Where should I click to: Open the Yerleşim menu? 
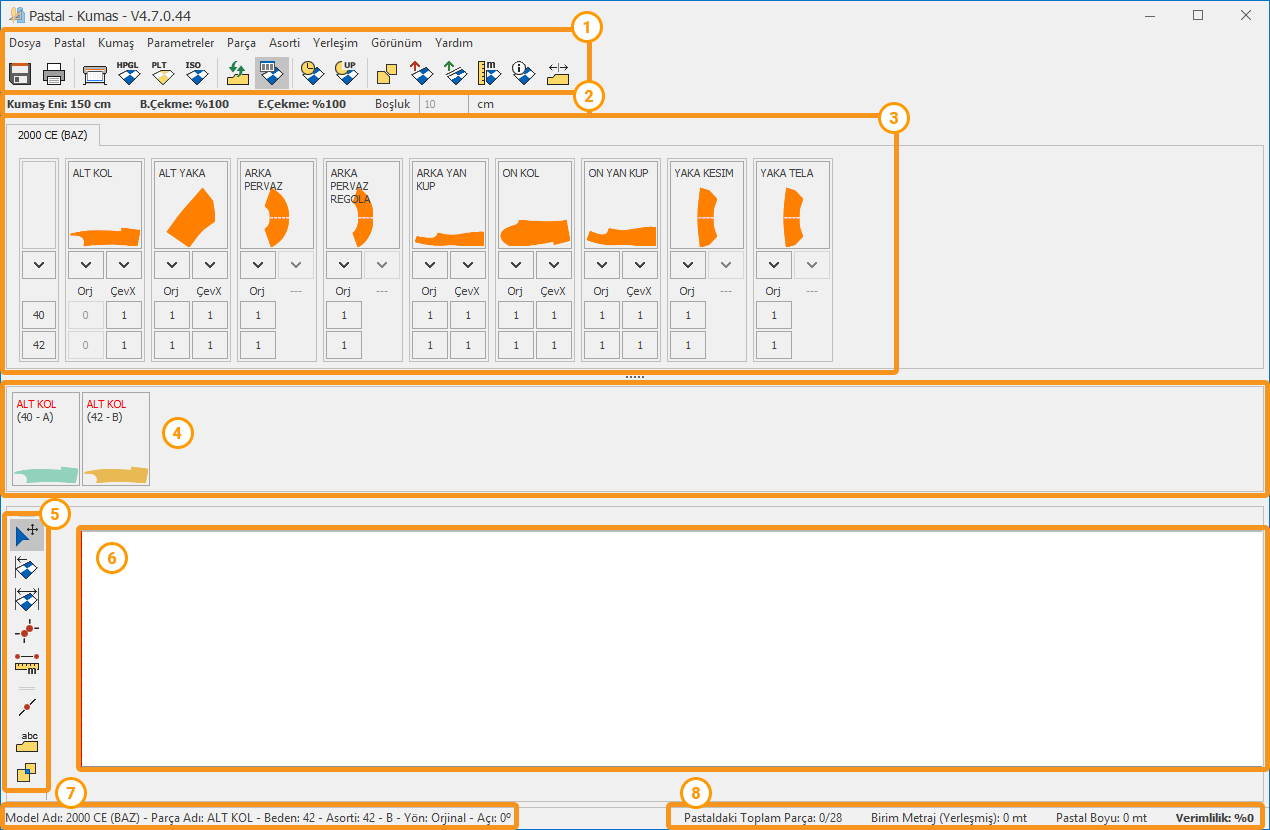pyautogui.click(x=335, y=43)
